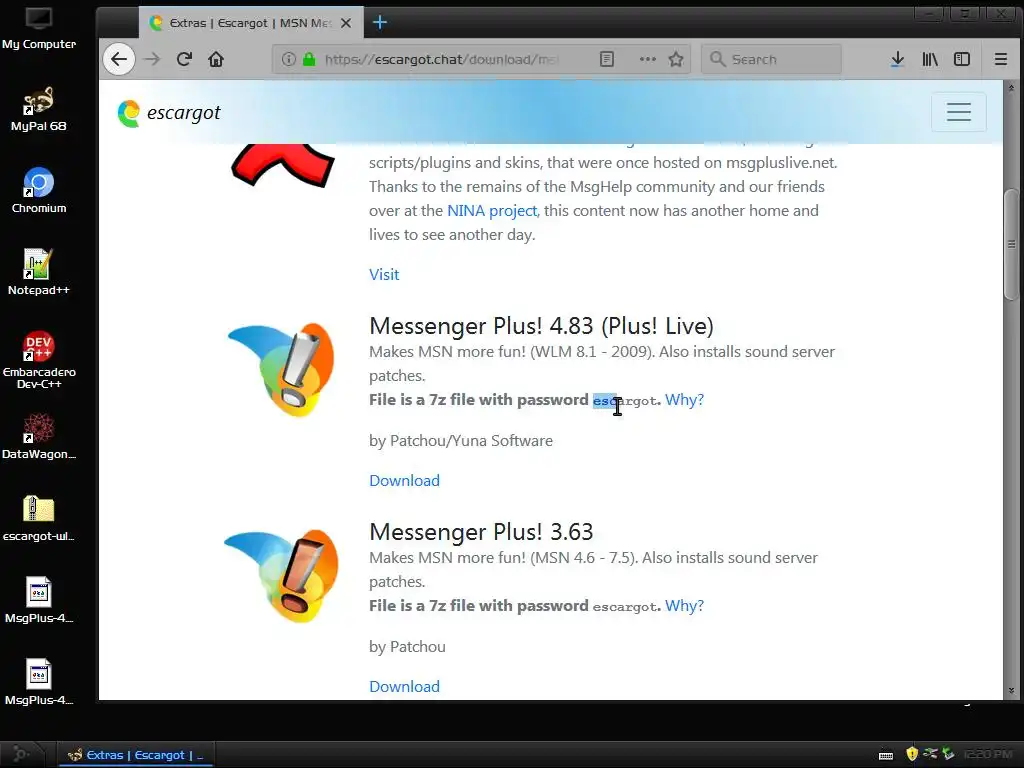Image resolution: width=1024 pixels, height=768 pixels.
Task: Click the Search box
Action: click(x=771, y=59)
